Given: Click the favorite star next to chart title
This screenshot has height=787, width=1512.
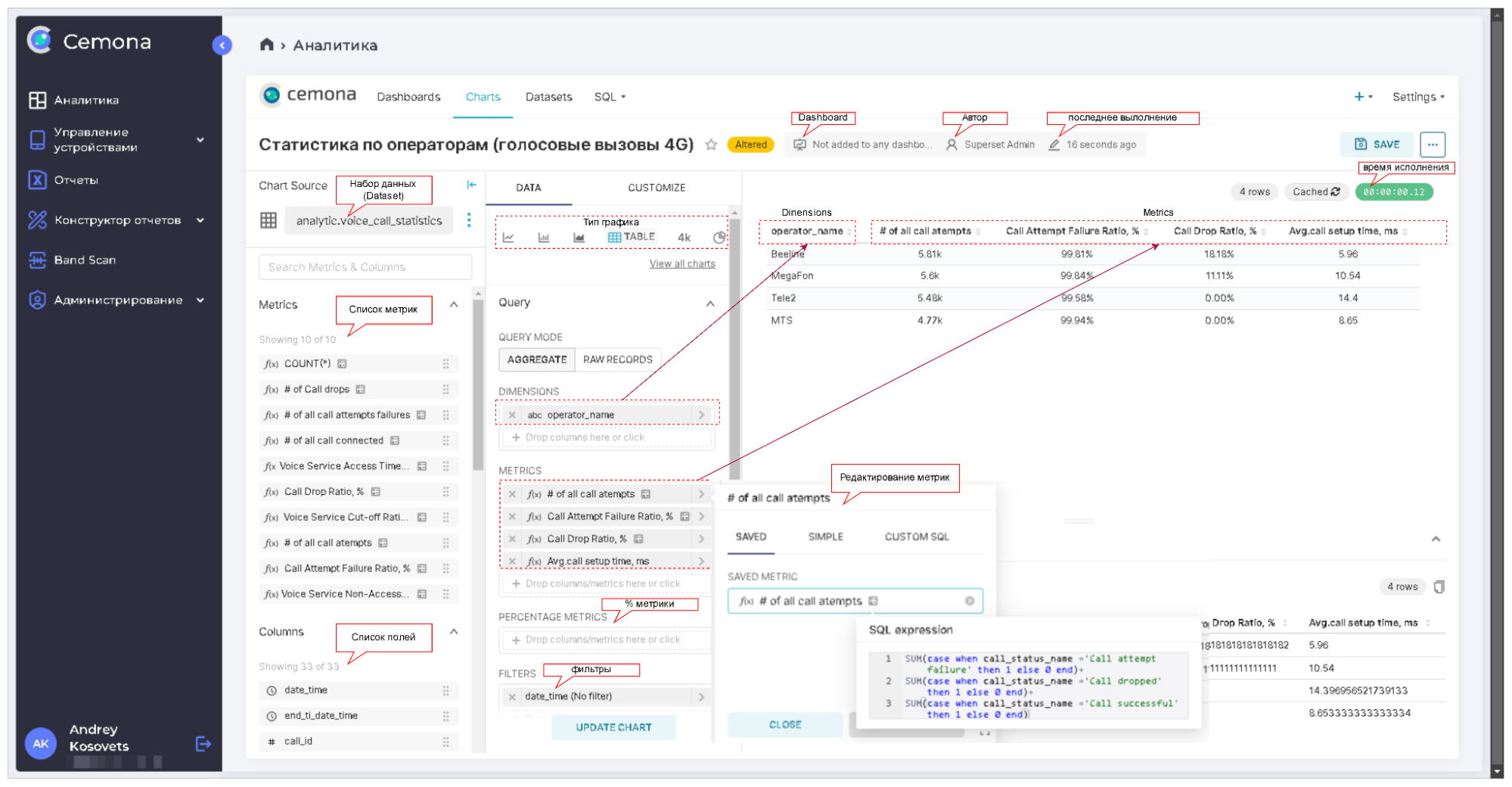Looking at the screenshot, I should (711, 145).
